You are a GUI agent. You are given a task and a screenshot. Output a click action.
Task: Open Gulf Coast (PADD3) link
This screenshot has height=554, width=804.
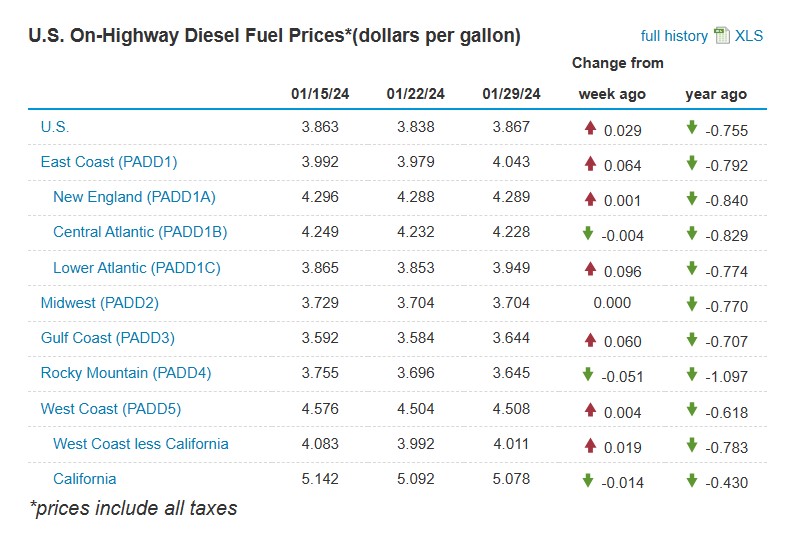click(108, 338)
